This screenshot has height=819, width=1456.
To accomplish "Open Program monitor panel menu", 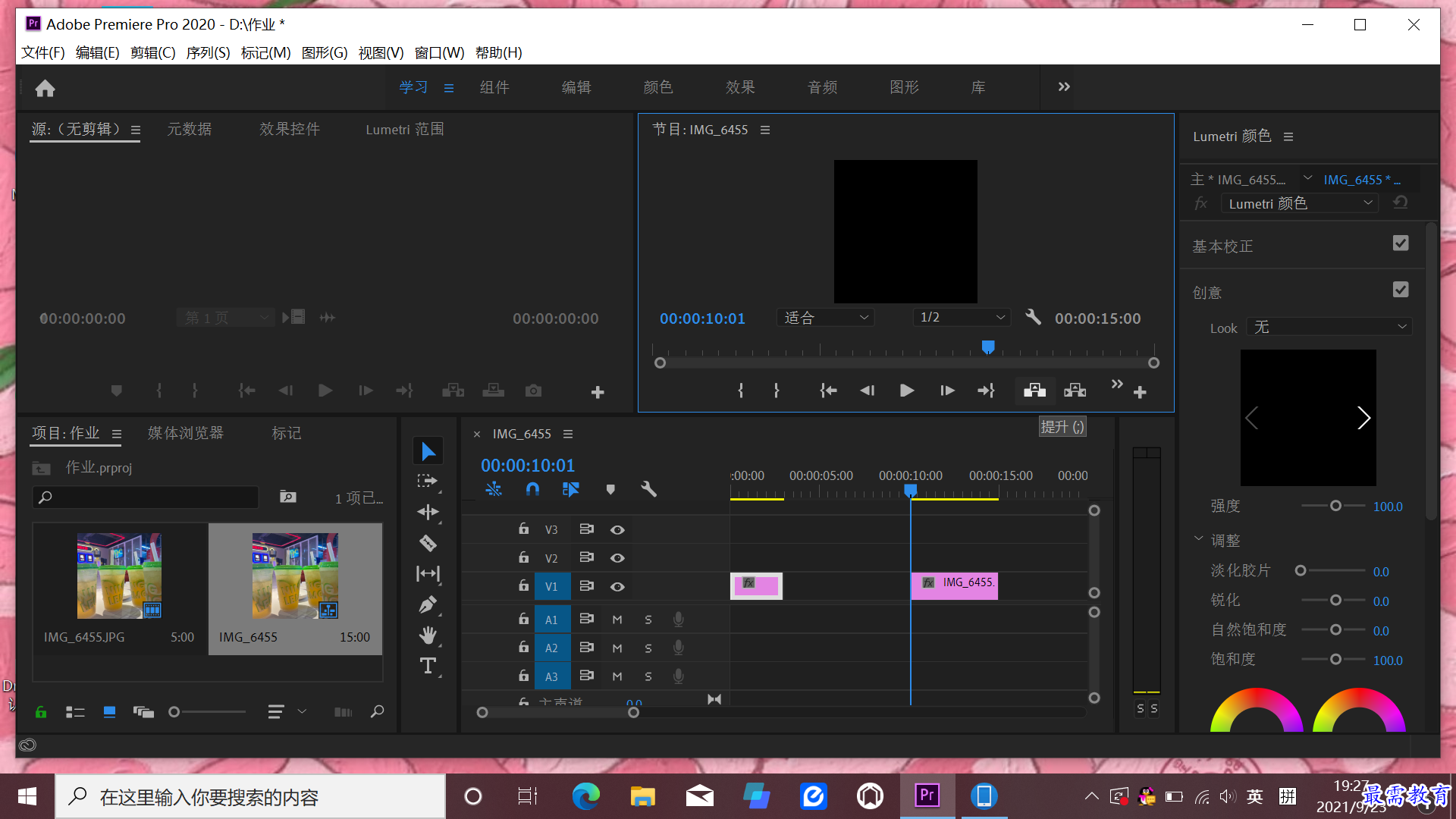I will pyautogui.click(x=765, y=130).
